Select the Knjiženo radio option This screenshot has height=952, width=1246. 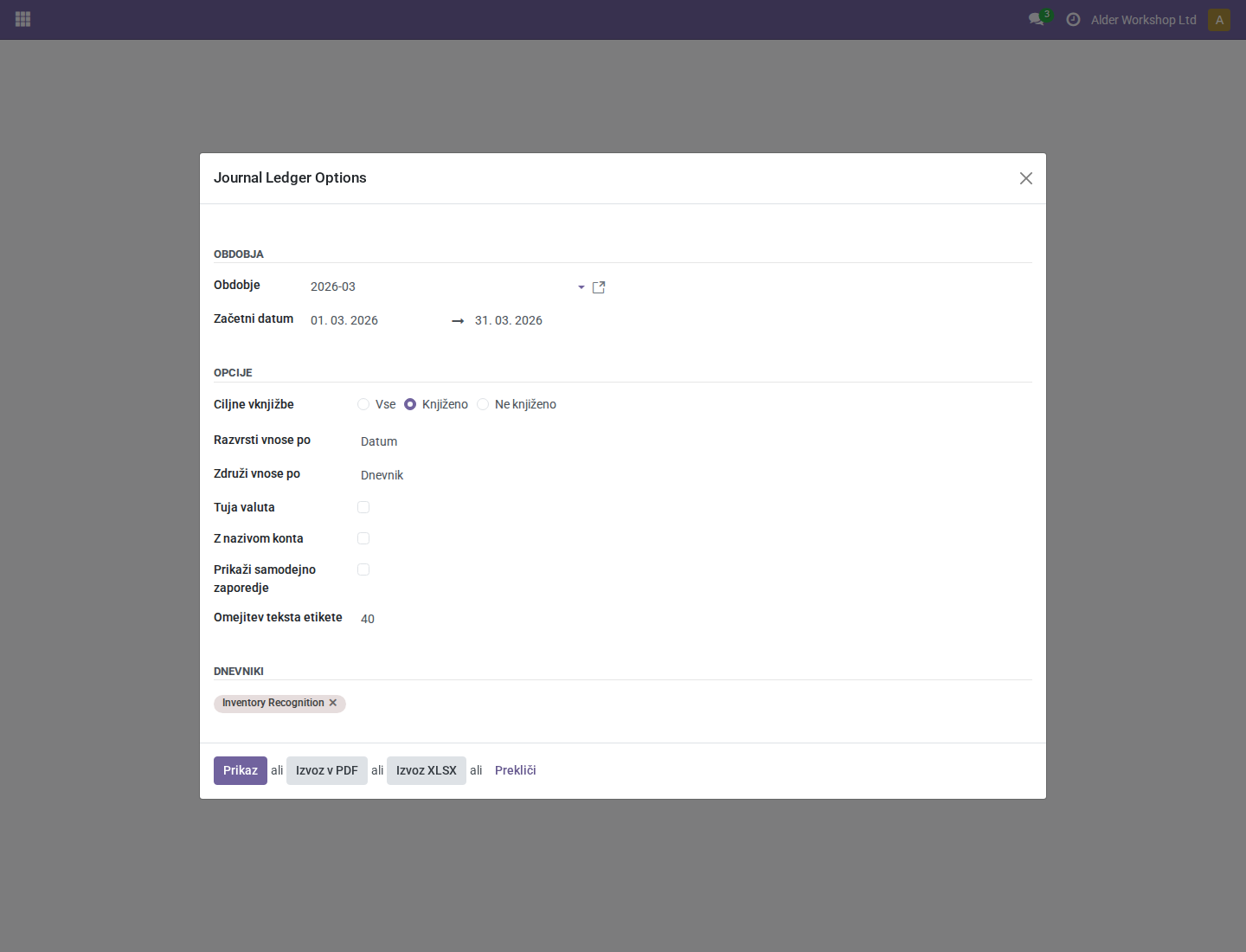point(410,404)
